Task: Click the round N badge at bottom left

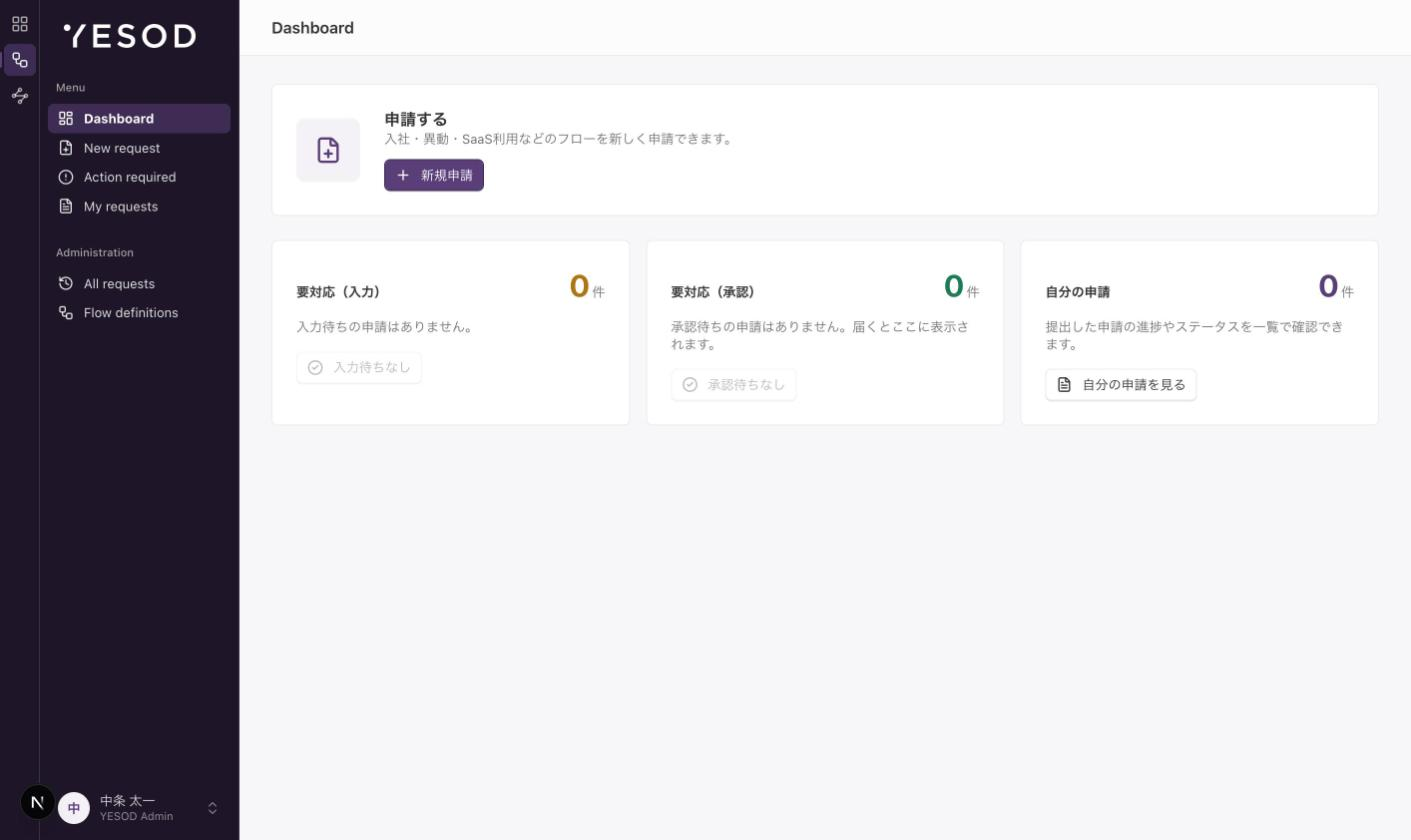Action: 38,802
